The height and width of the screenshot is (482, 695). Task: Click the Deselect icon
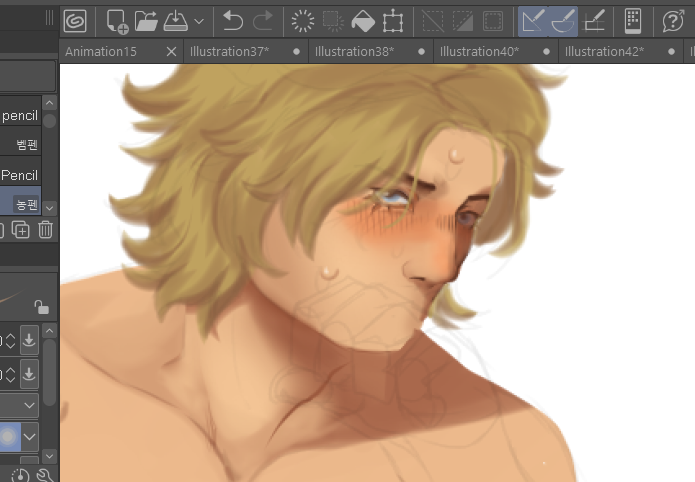(433, 21)
